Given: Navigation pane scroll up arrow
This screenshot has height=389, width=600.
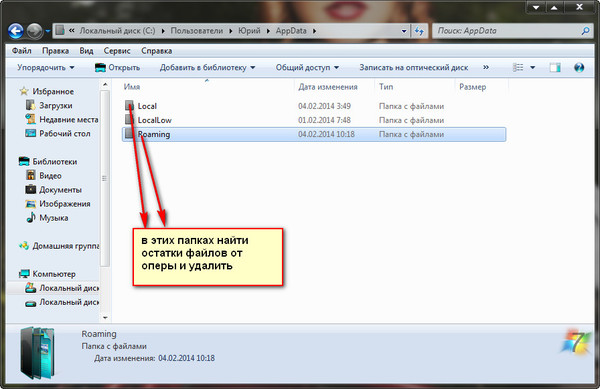Looking at the screenshot, I should tap(105, 84).
